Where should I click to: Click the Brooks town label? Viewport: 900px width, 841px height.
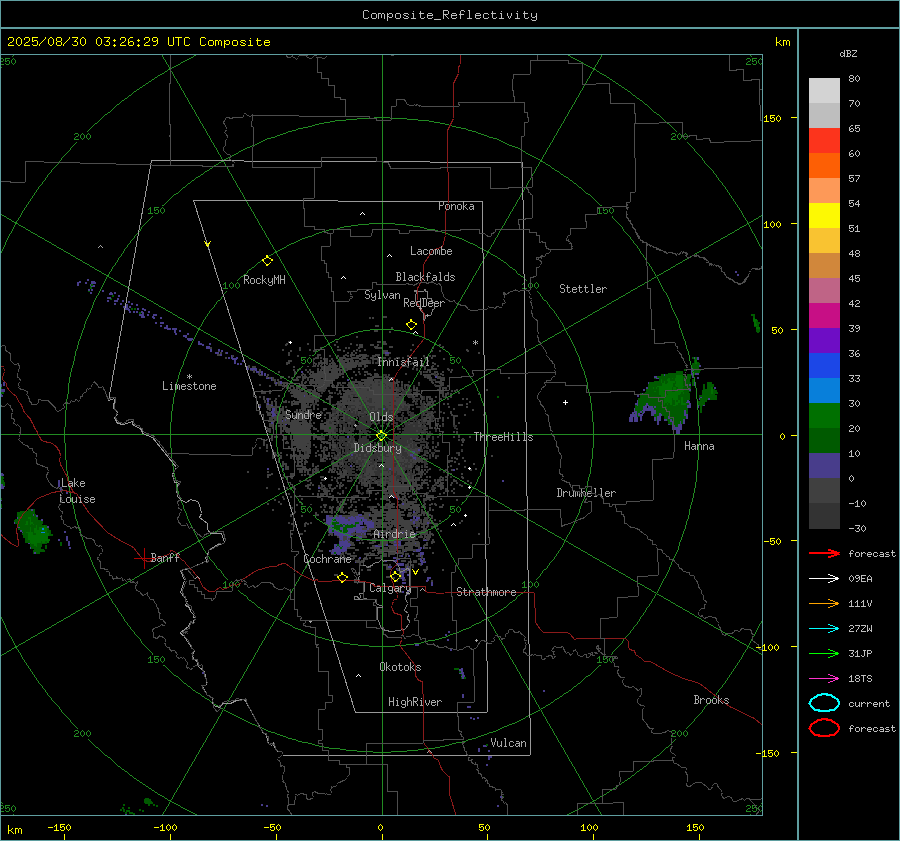point(711,700)
